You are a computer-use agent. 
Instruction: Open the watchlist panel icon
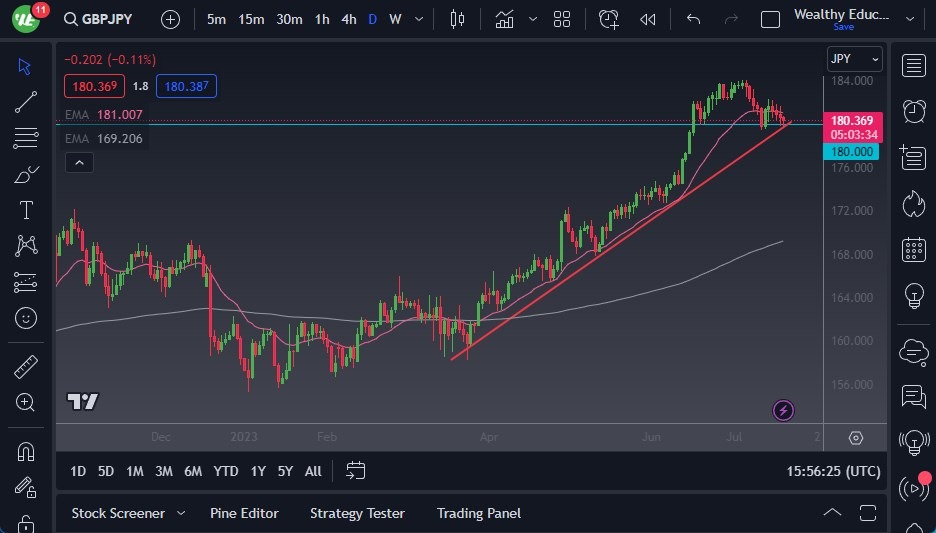point(913,66)
